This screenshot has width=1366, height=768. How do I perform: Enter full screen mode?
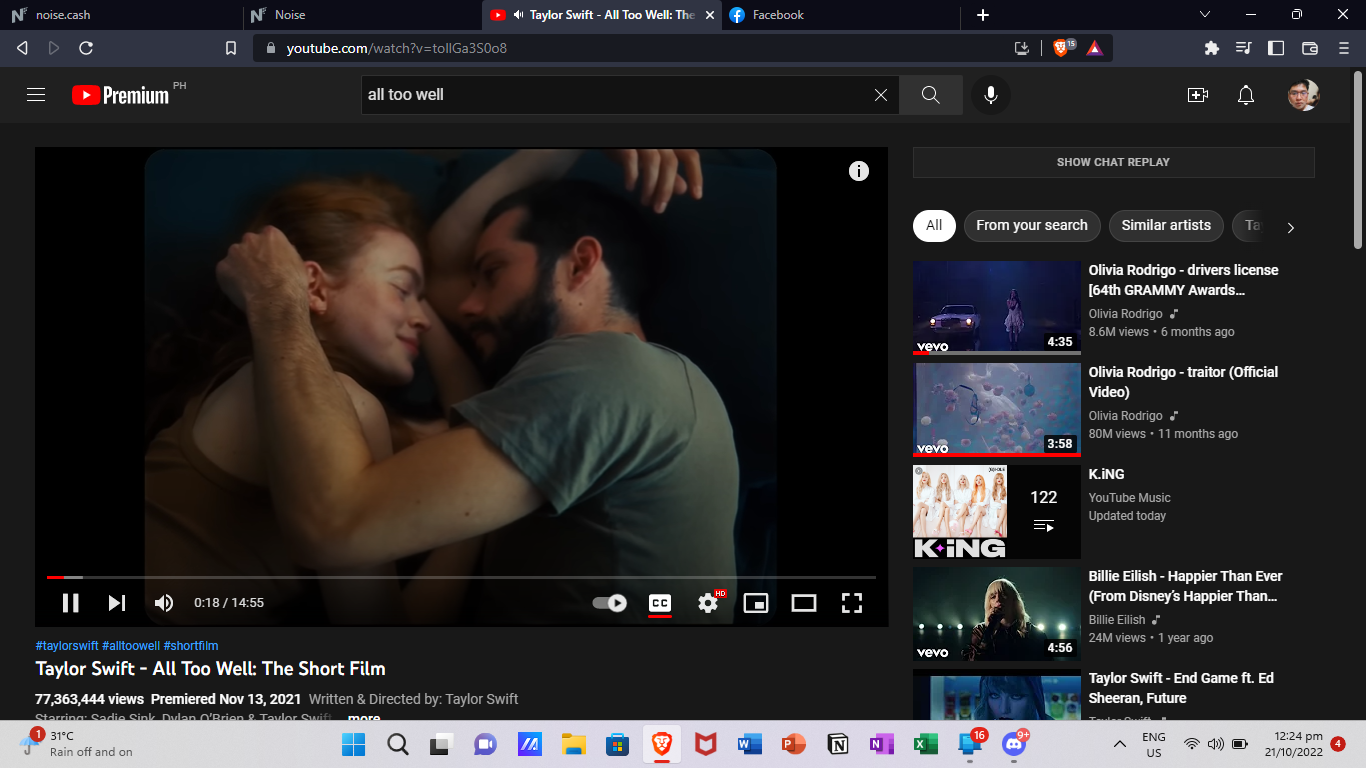click(852, 603)
